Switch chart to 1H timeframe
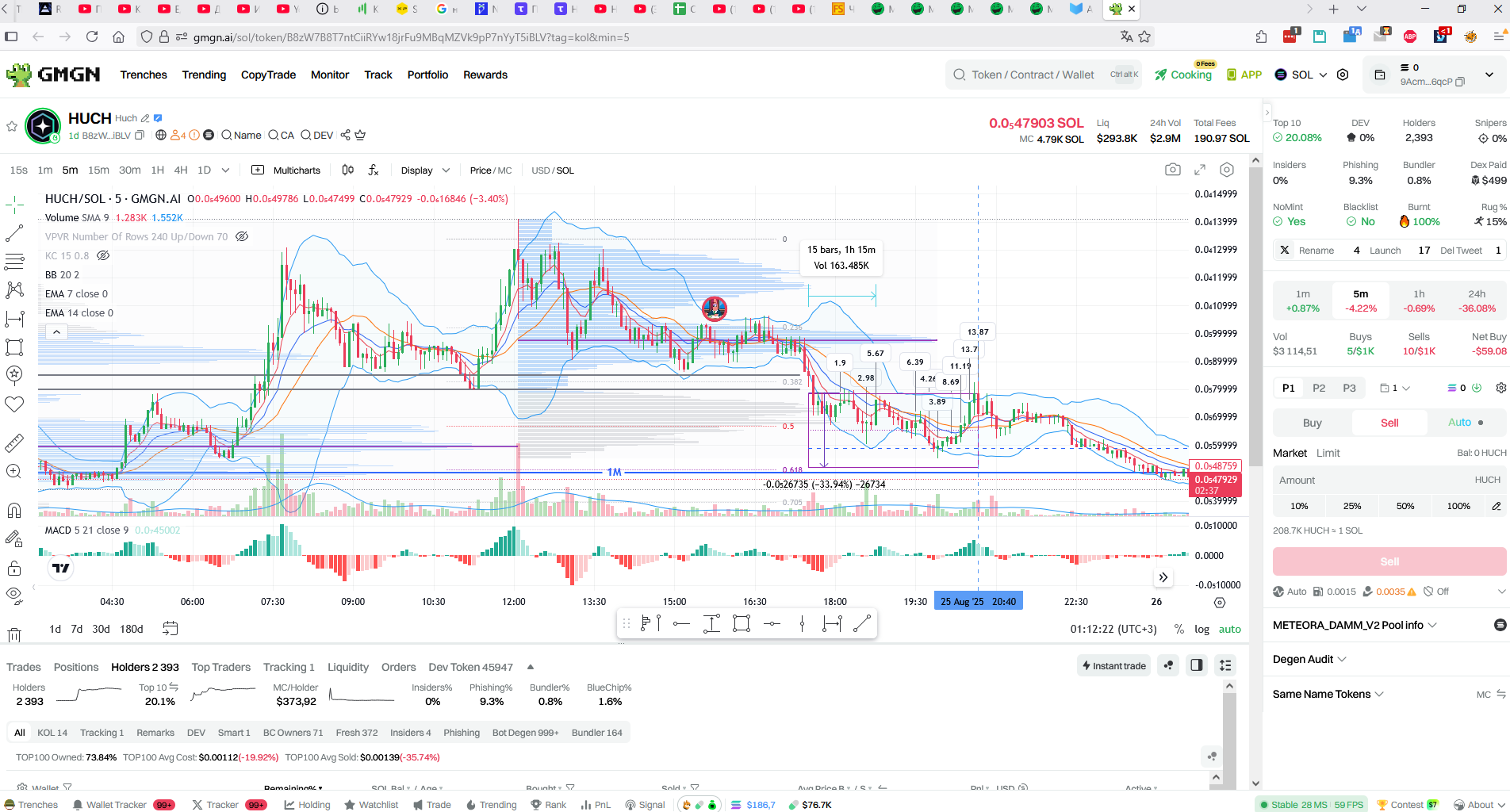 click(x=157, y=170)
